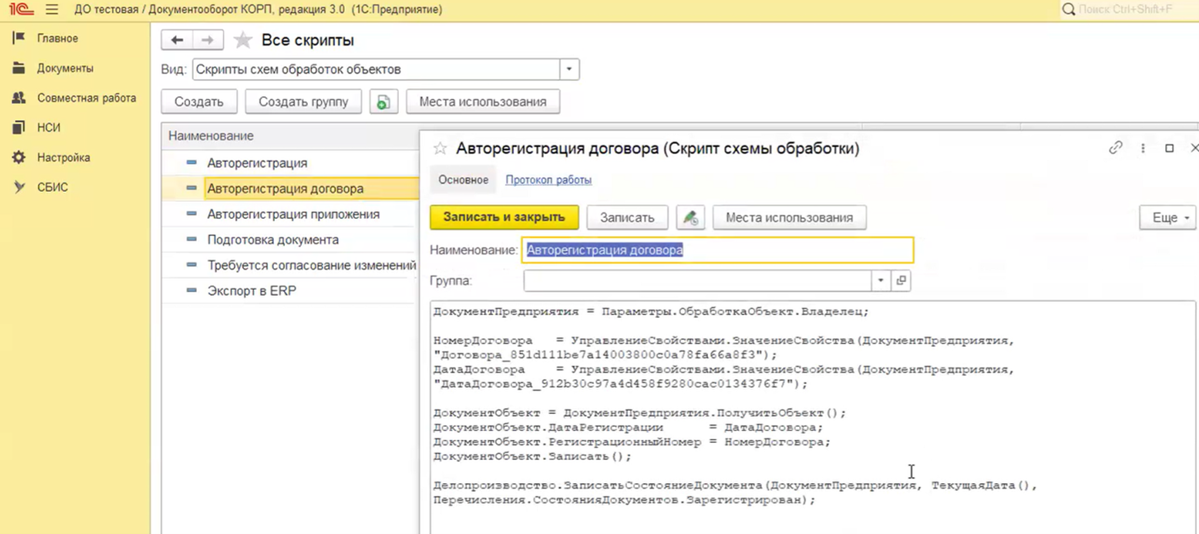Navigate back with the left arrow
The width and height of the screenshot is (1199, 534).
(177, 40)
